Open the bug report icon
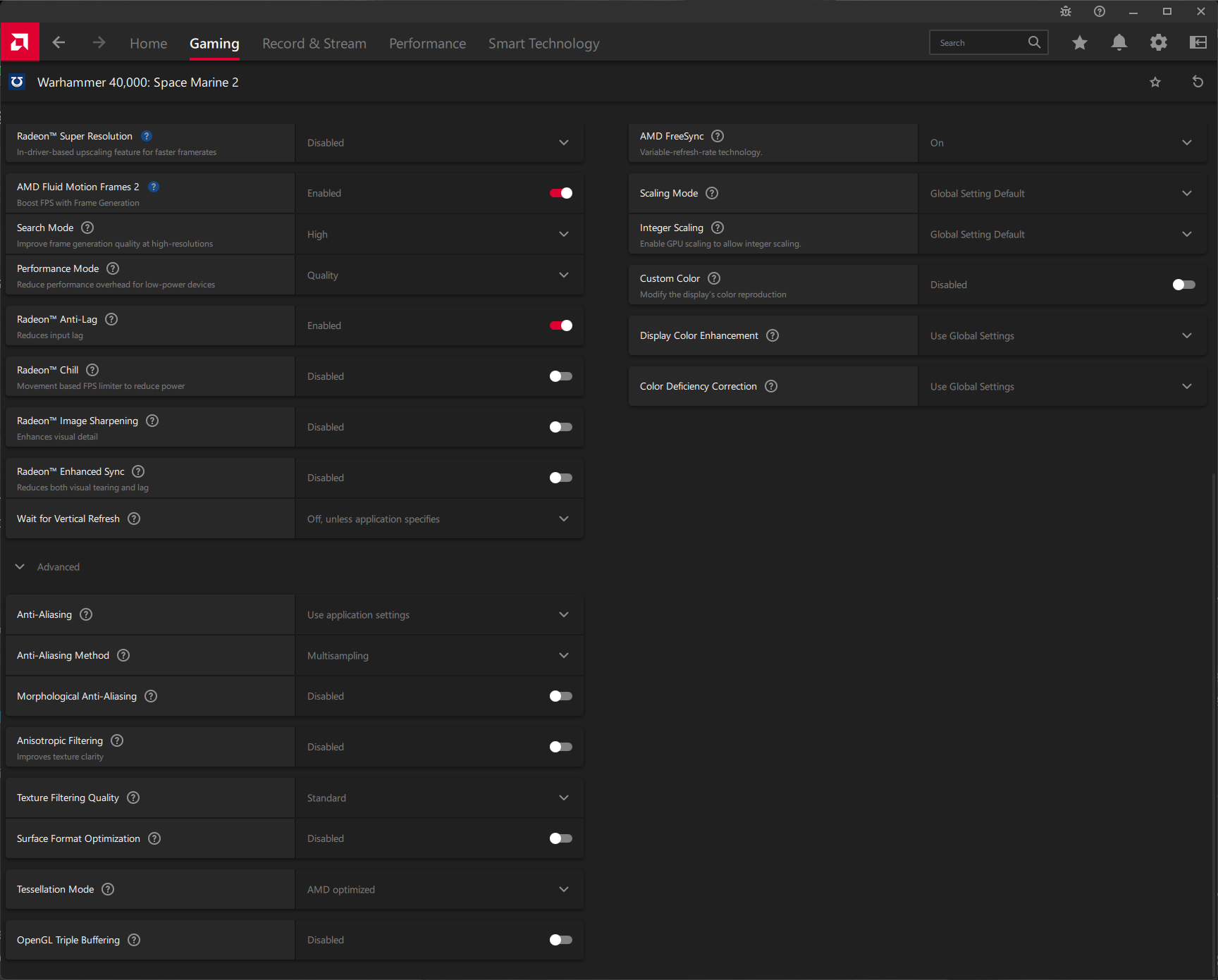This screenshot has width=1218, height=980. pos(1066,11)
